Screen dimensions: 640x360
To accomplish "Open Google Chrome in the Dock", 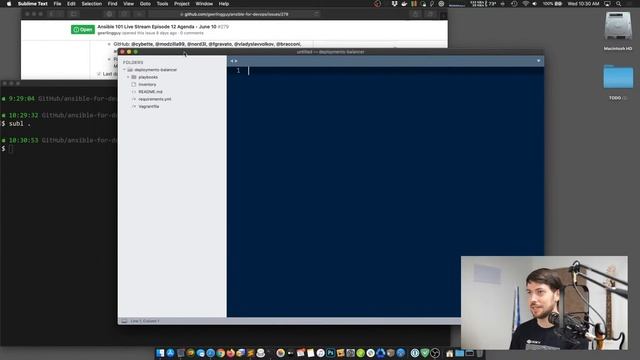I will 221,353.
